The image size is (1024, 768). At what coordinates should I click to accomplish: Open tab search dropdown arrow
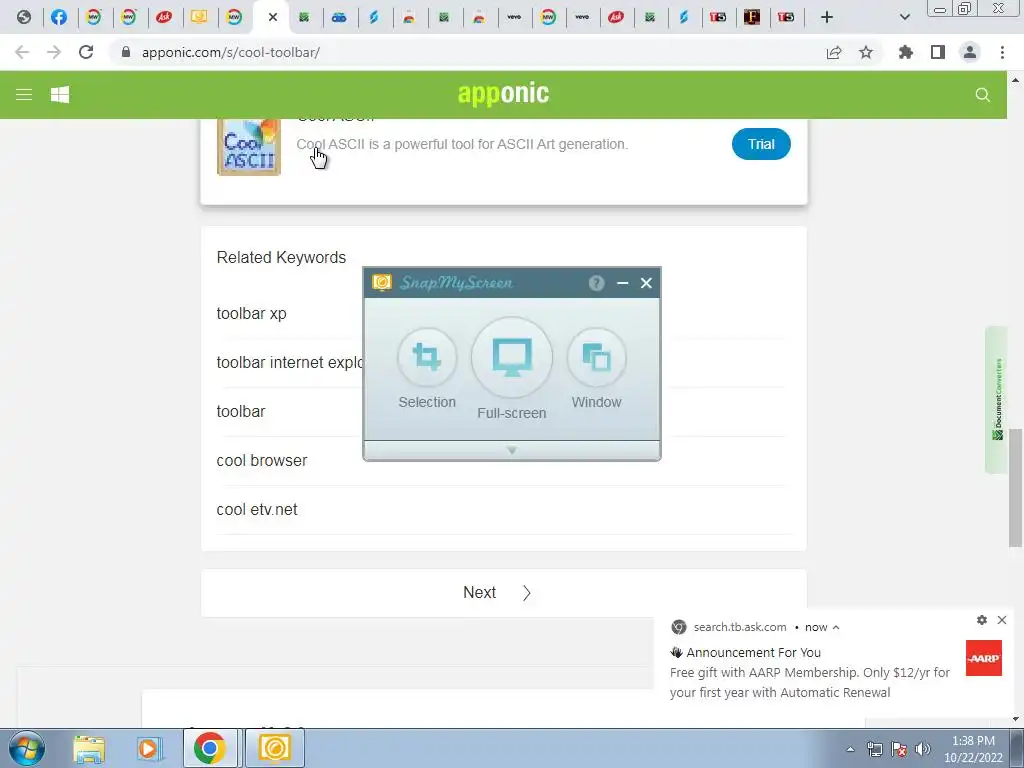click(904, 17)
